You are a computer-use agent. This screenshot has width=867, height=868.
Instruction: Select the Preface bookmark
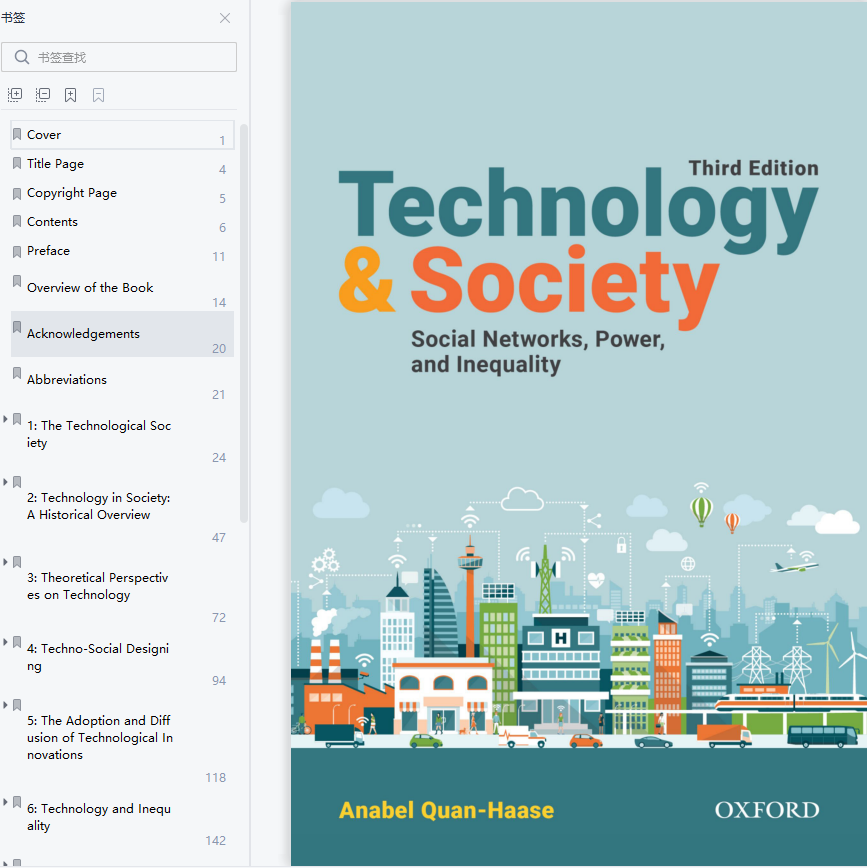click(x=122, y=251)
